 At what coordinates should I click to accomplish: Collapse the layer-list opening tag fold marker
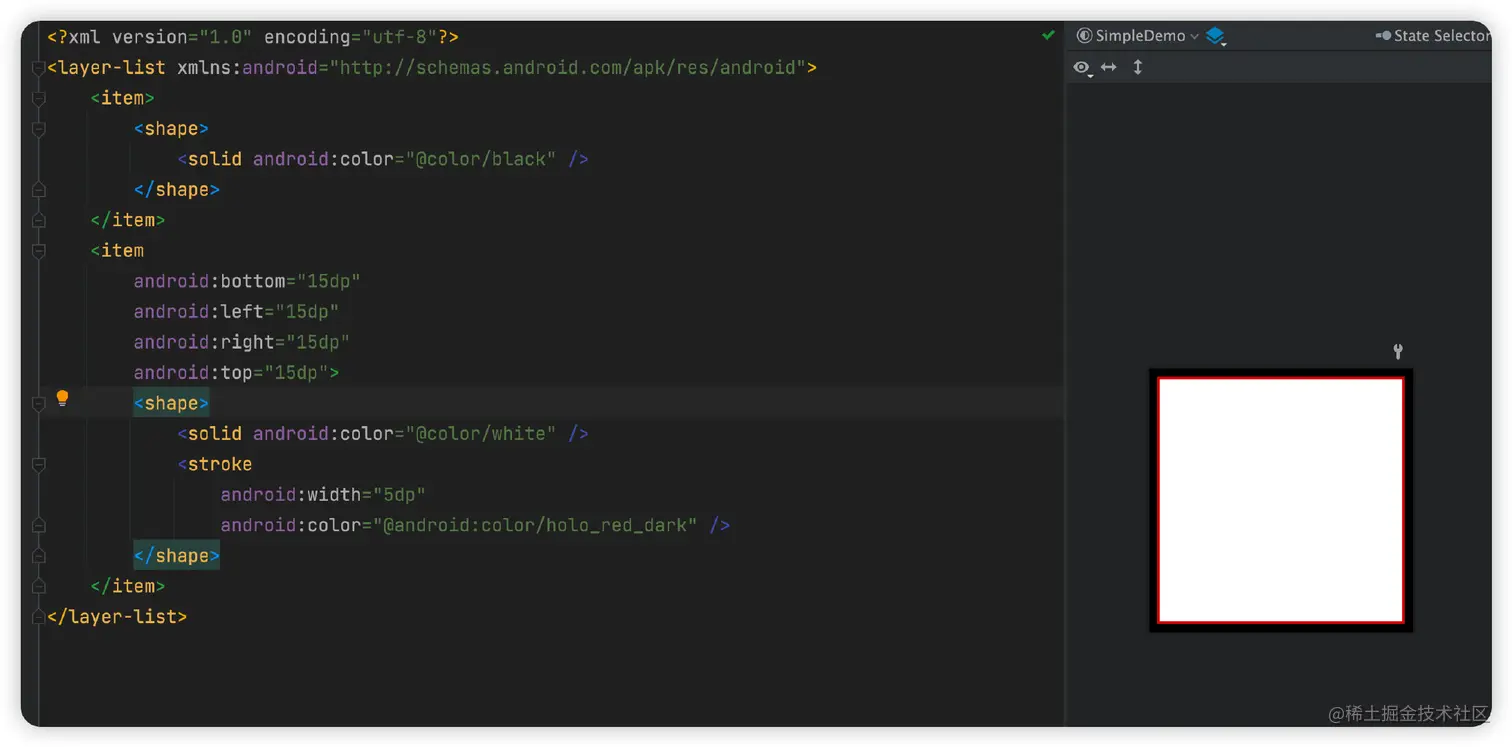(x=39, y=68)
